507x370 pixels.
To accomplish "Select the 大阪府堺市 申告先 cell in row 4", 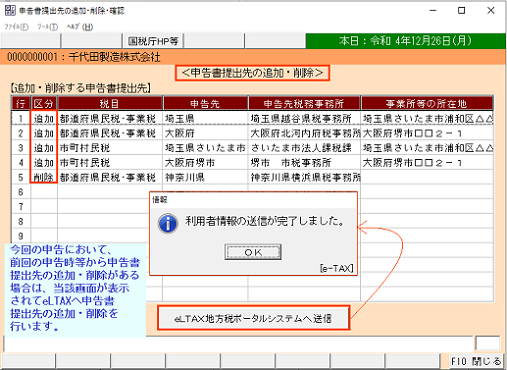I will pyautogui.click(x=205, y=163).
